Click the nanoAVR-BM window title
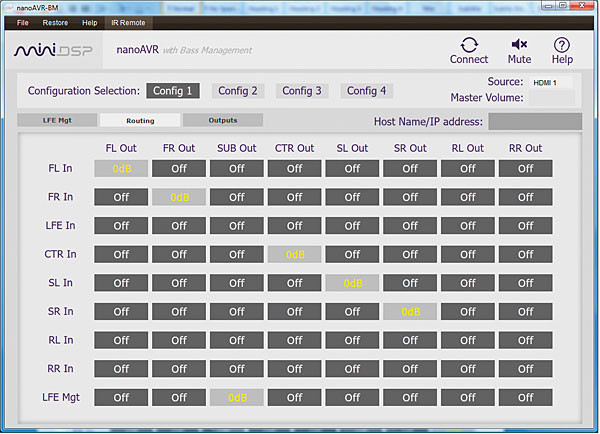This screenshot has width=600, height=434. click(37, 8)
